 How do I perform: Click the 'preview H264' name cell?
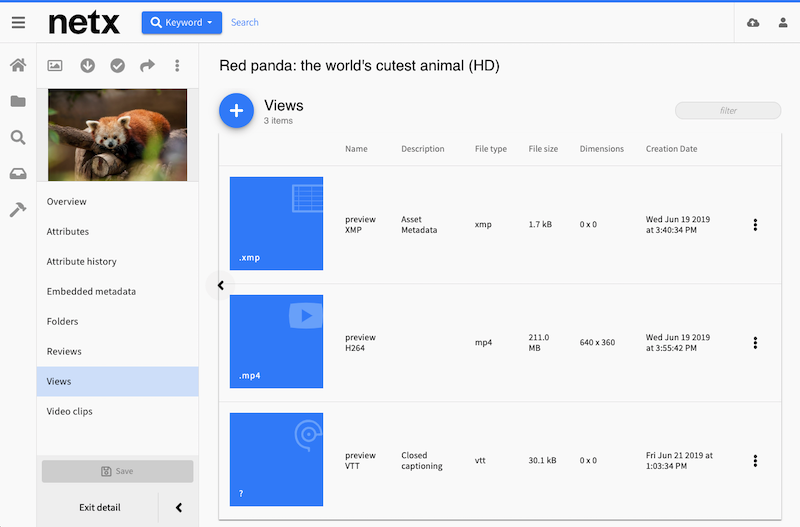tap(360, 342)
